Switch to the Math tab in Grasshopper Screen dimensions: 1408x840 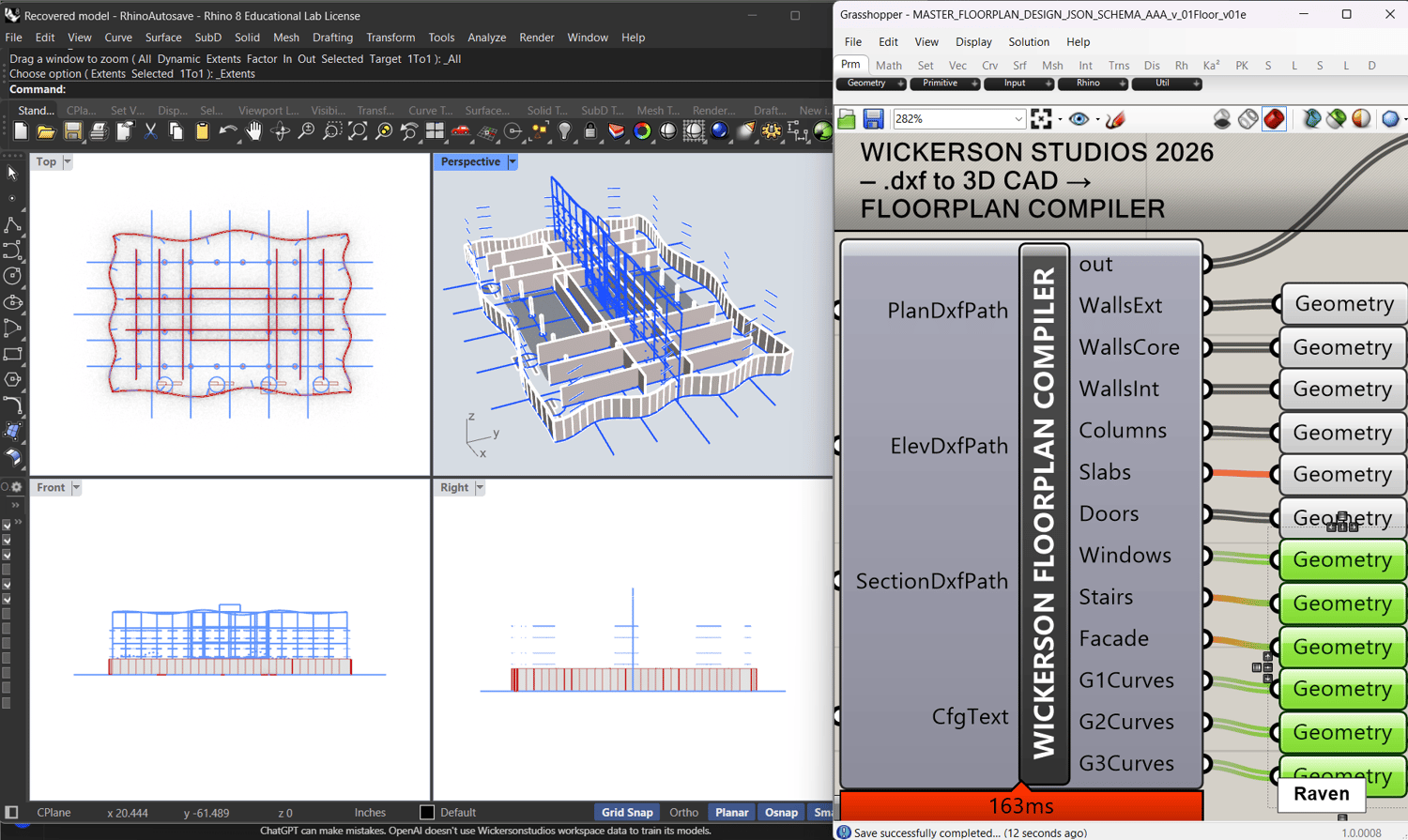pos(888,66)
